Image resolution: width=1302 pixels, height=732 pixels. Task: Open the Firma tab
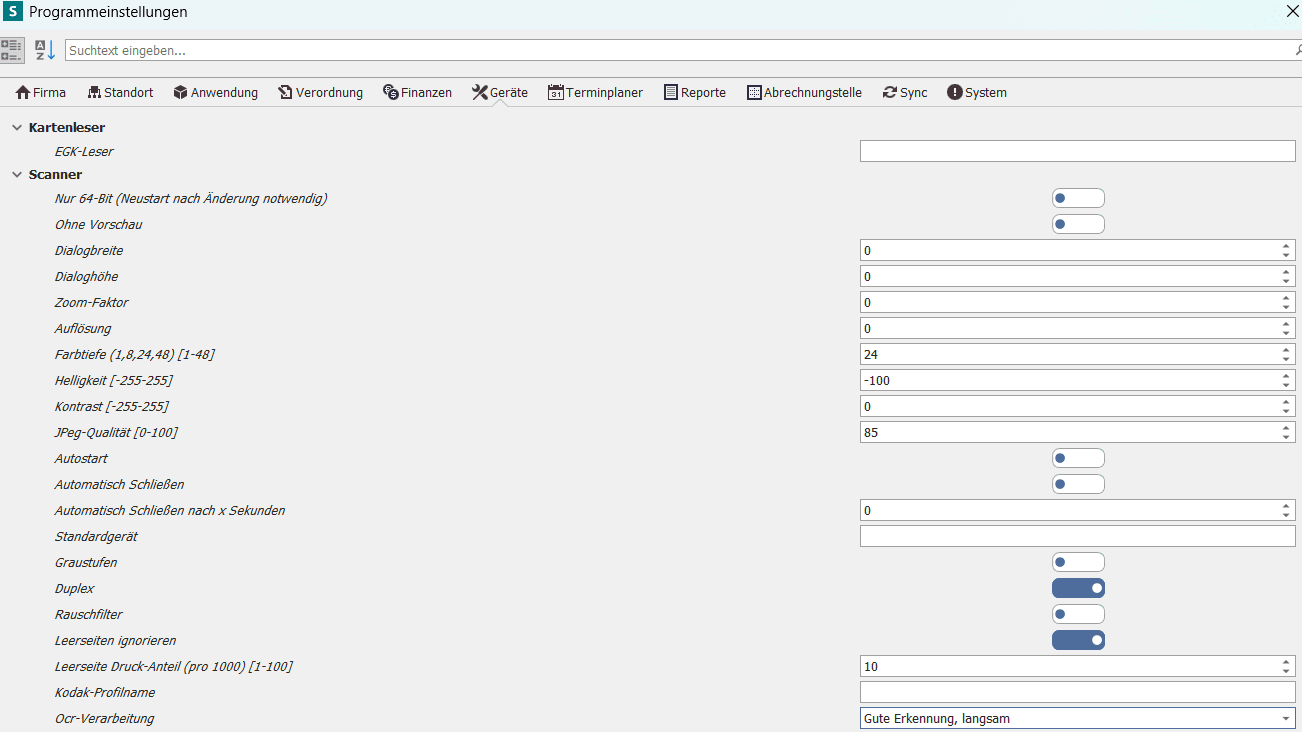tap(41, 92)
